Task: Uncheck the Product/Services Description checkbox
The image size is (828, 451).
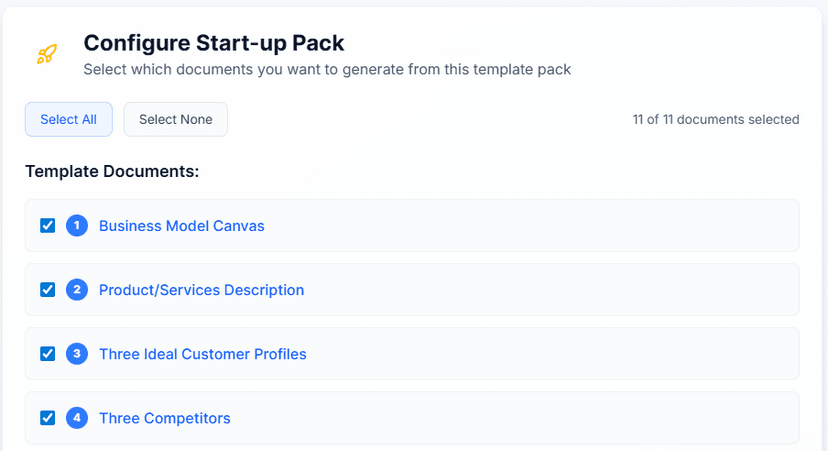Action: point(48,289)
